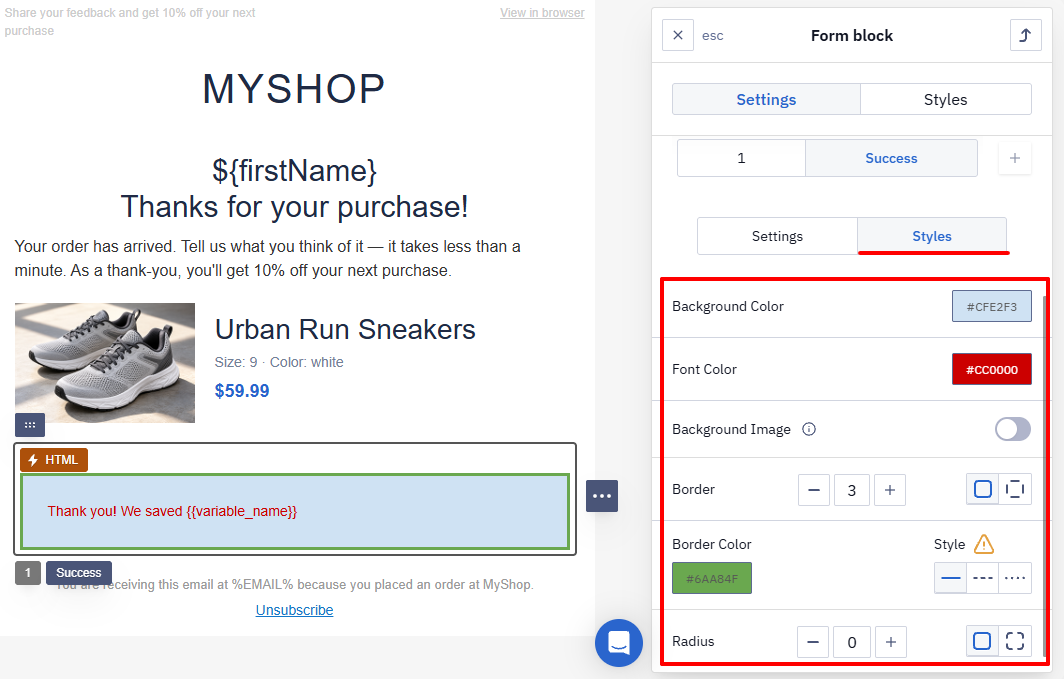Open the inner Styles sub-tab
The width and height of the screenshot is (1064, 679).
coord(932,236)
